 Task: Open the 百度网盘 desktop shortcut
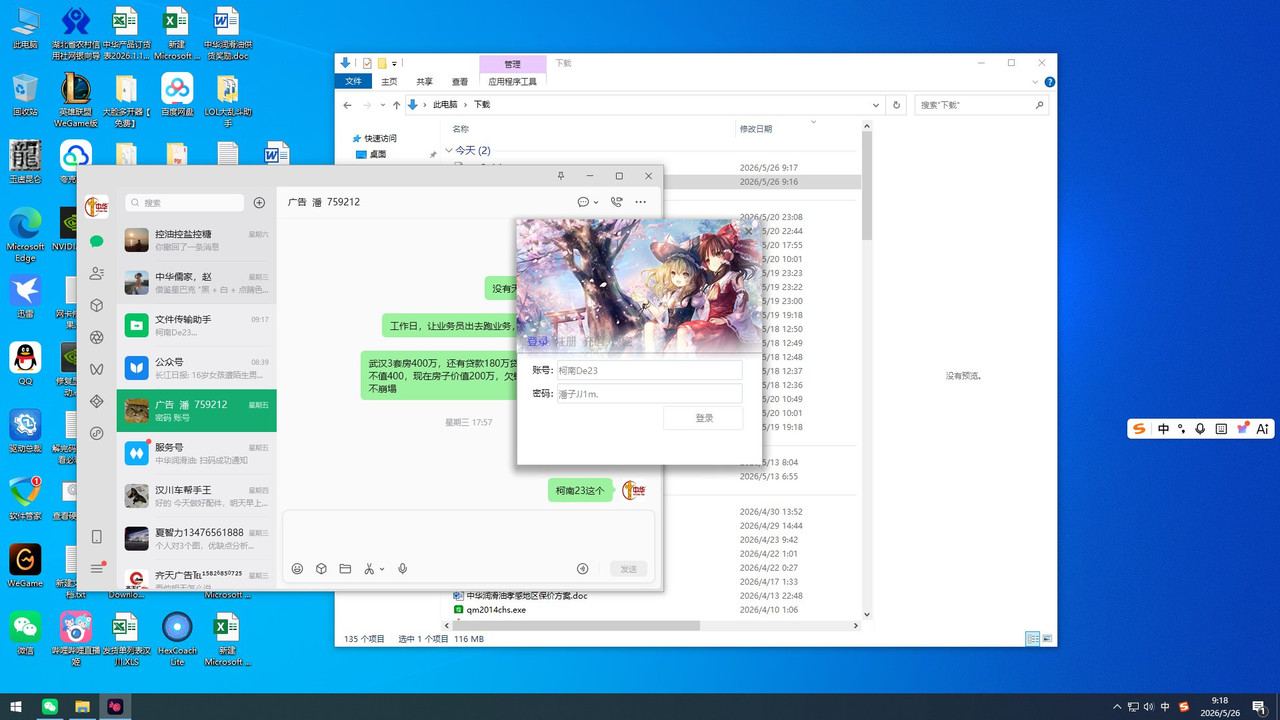tap(177, 95)
